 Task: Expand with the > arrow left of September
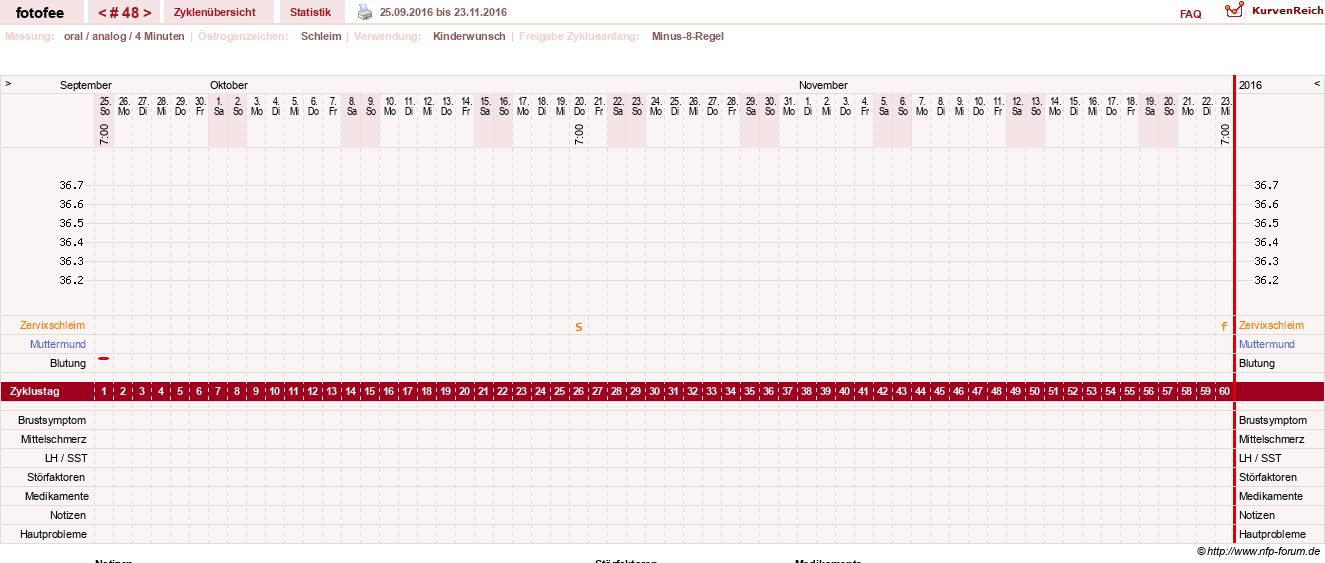click(8, 84)
